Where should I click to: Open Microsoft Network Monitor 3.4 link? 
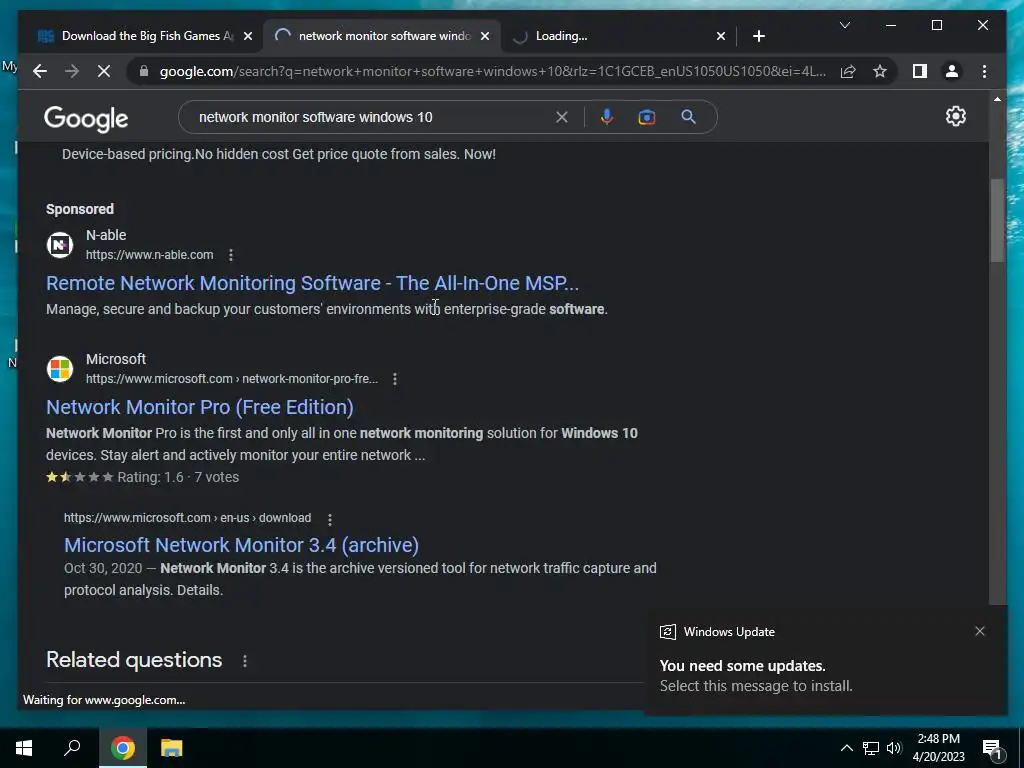[x=242, y=545]
